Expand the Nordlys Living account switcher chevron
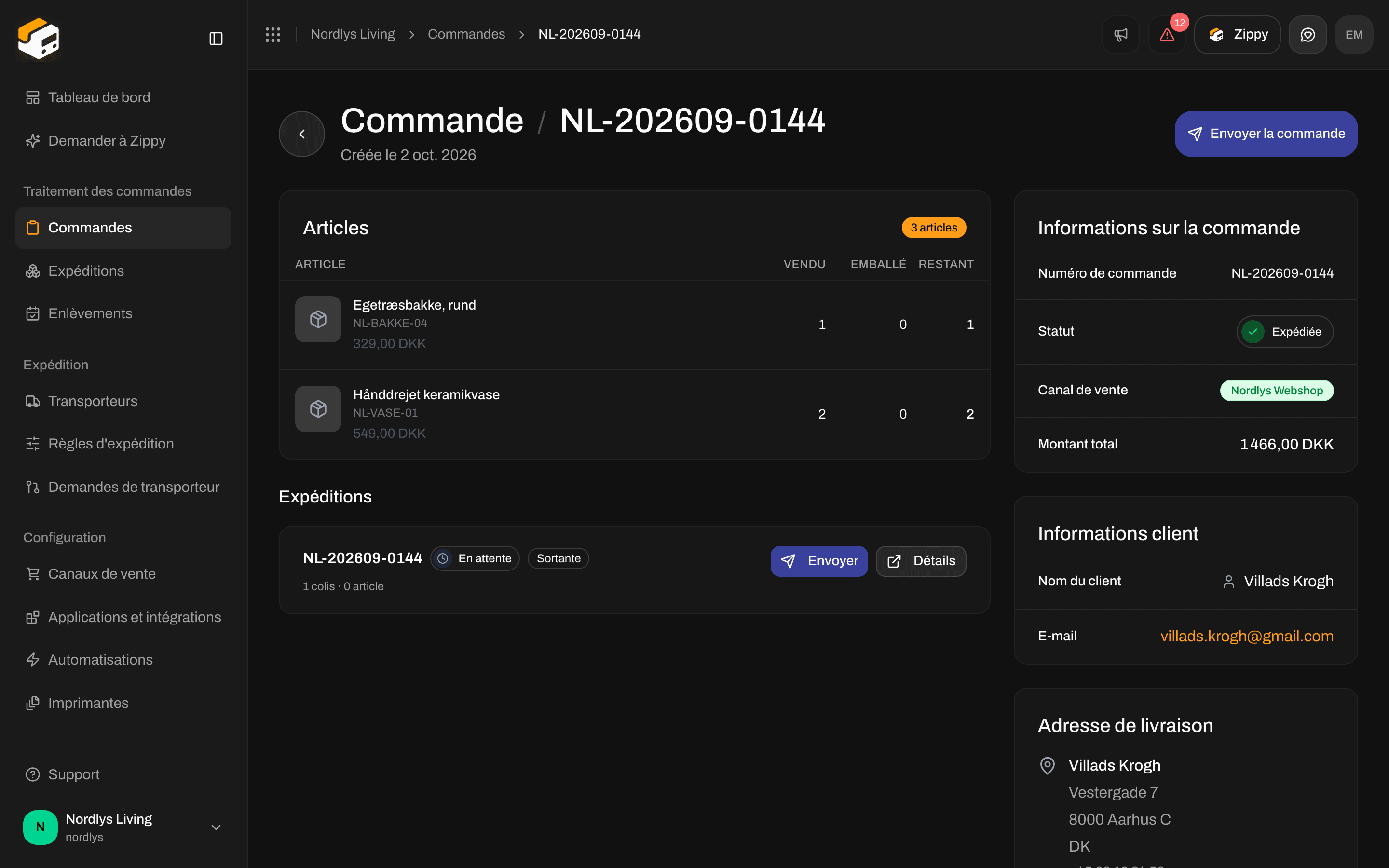 216,827
